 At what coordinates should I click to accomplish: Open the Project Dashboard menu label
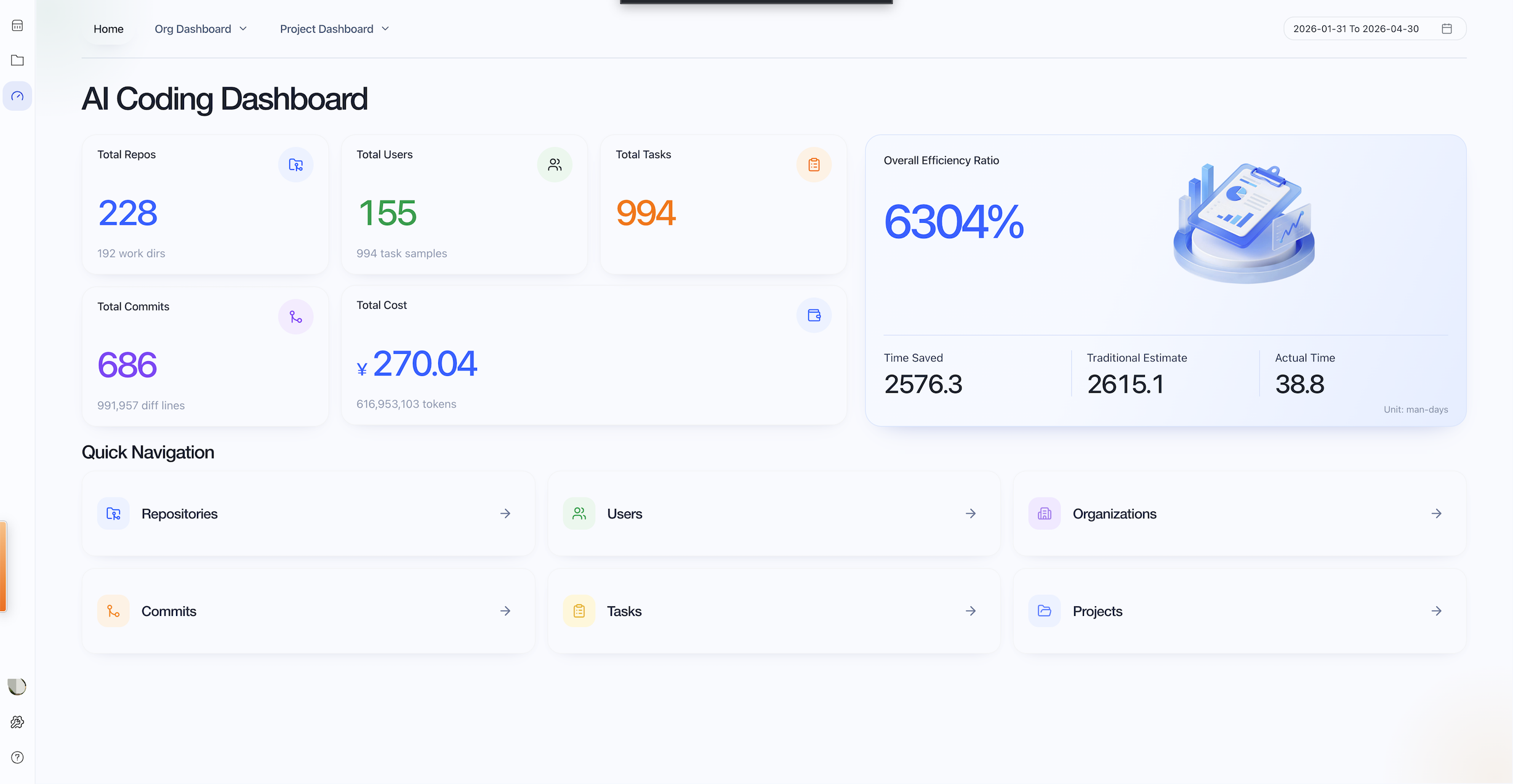coord(327,29)
